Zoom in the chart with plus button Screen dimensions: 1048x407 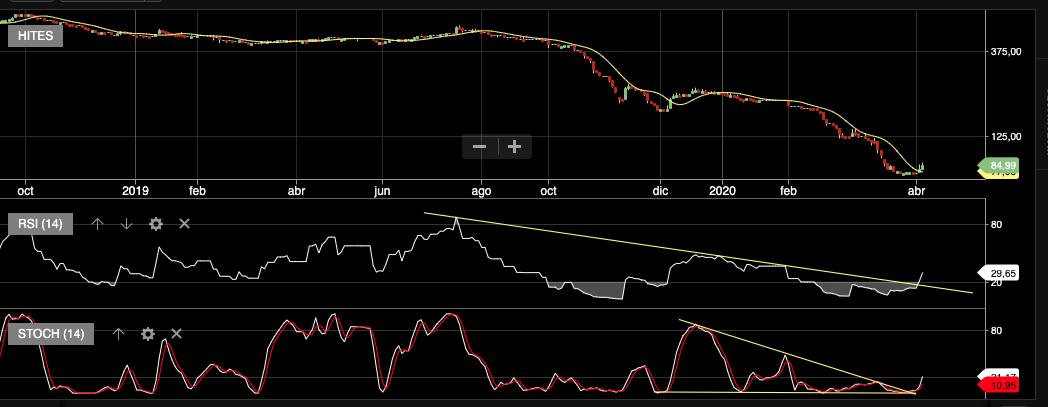point(514,147)
